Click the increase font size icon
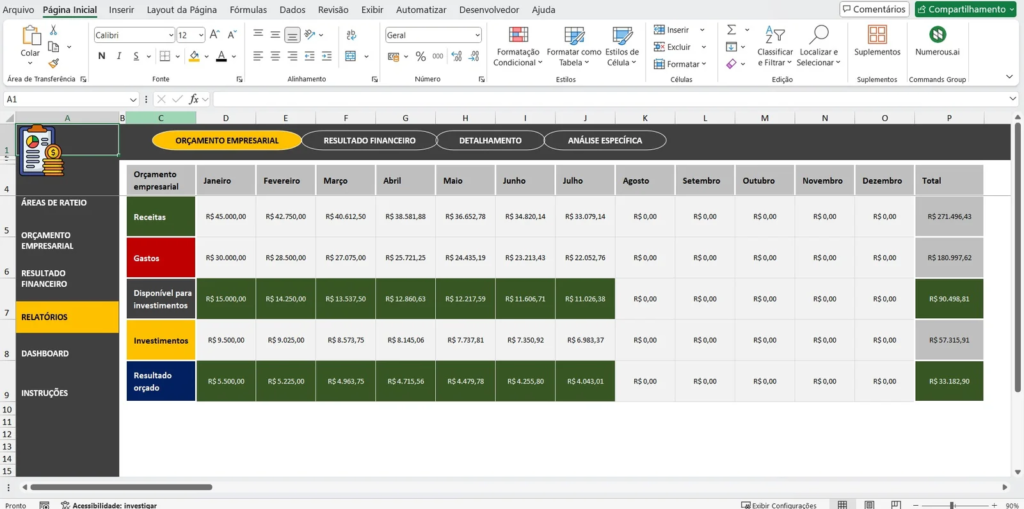The height and width of the screenshot is (509, 1024). [215, 35]
